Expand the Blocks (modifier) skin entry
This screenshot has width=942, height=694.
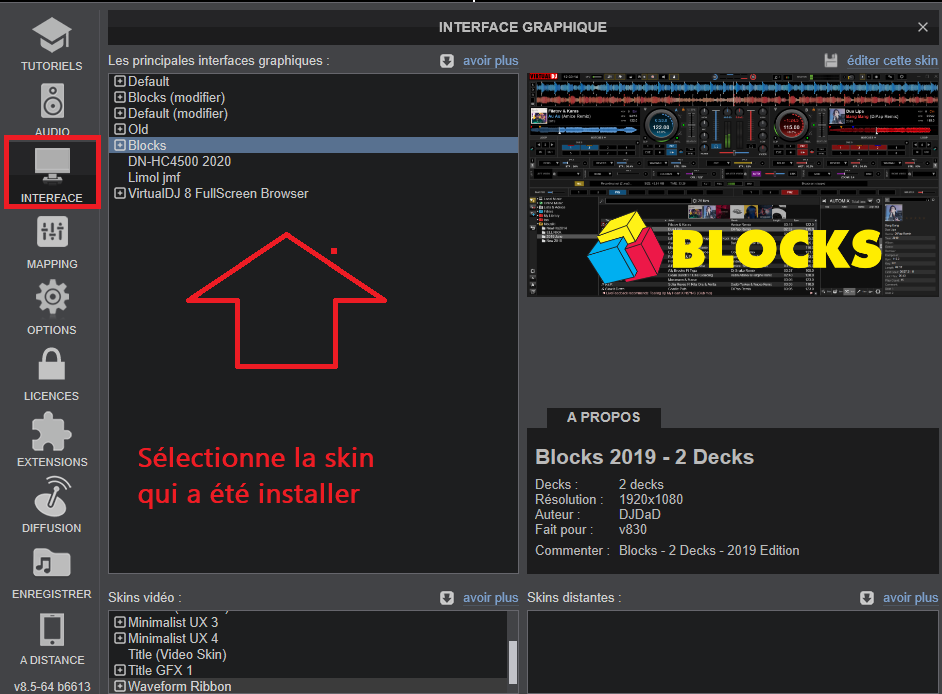click(x=120, y=97)
